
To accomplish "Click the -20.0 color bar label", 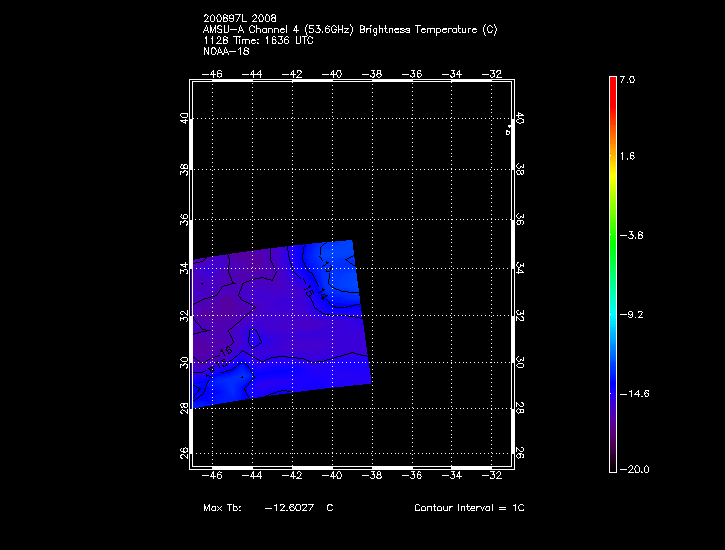I will pos(634,469).
